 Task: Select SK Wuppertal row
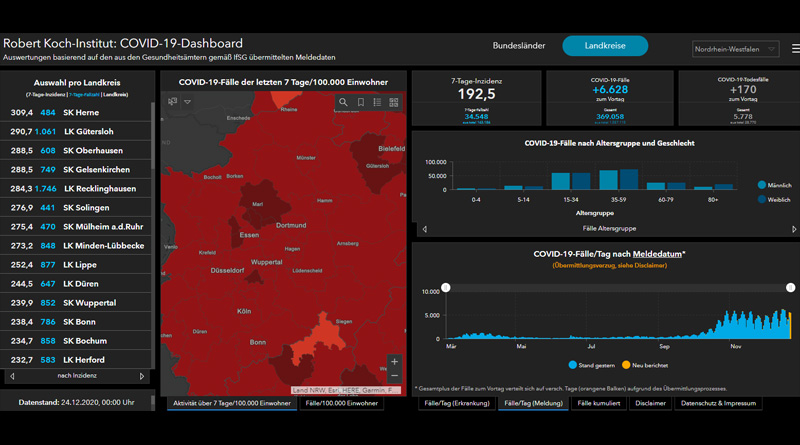76,303
